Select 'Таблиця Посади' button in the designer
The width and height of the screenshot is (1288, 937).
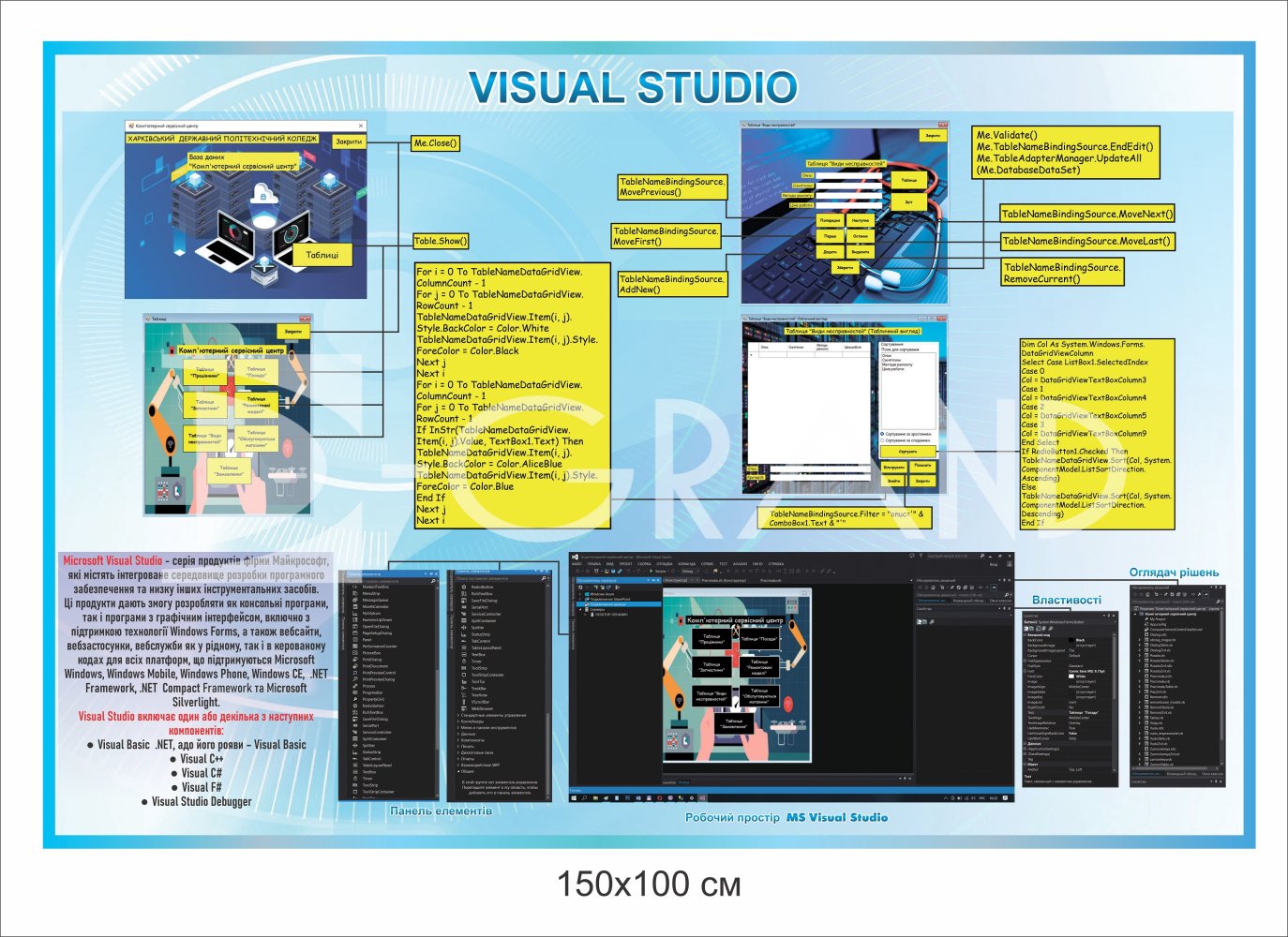pyautogui.click(x=762, y=640)
